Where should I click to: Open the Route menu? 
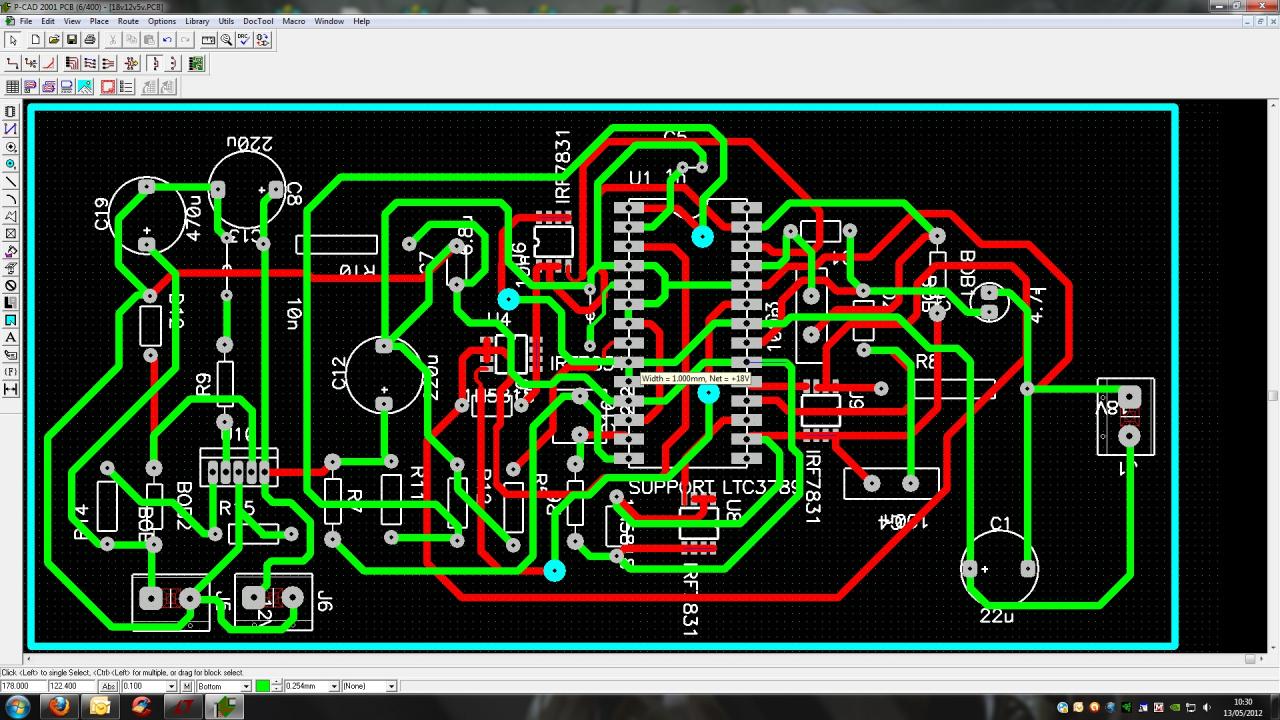point(128,21)
